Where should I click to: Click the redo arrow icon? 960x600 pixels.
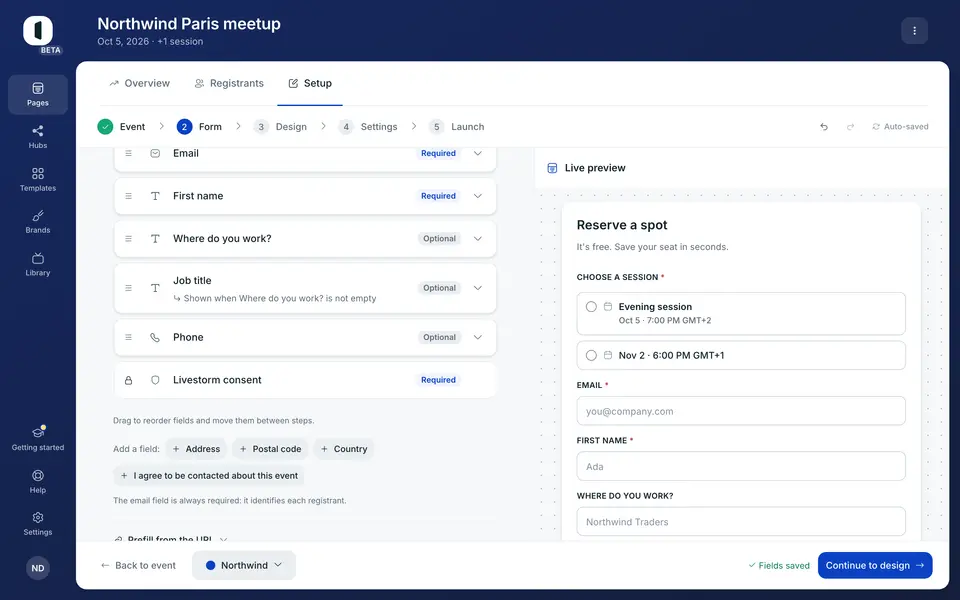pyautogui.click(x=850, y=127)
